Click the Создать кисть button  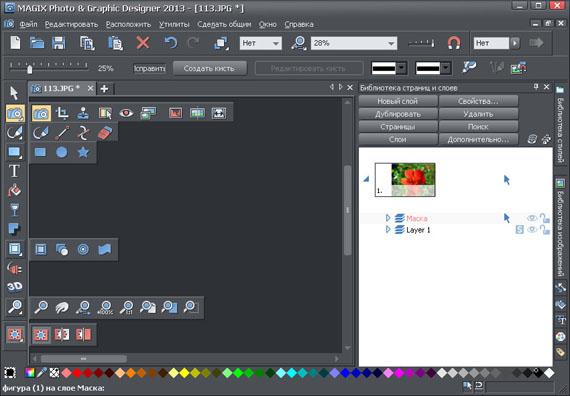(x=209, y=68)
